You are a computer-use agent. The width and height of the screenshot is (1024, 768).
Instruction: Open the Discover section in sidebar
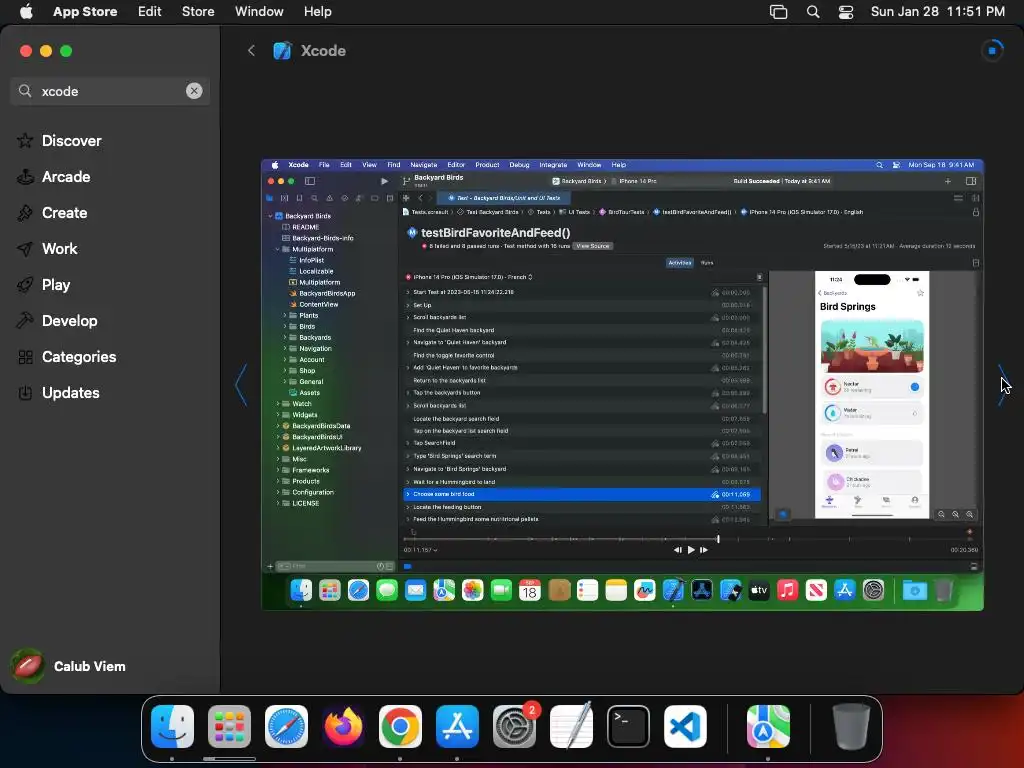pos(71,140)
